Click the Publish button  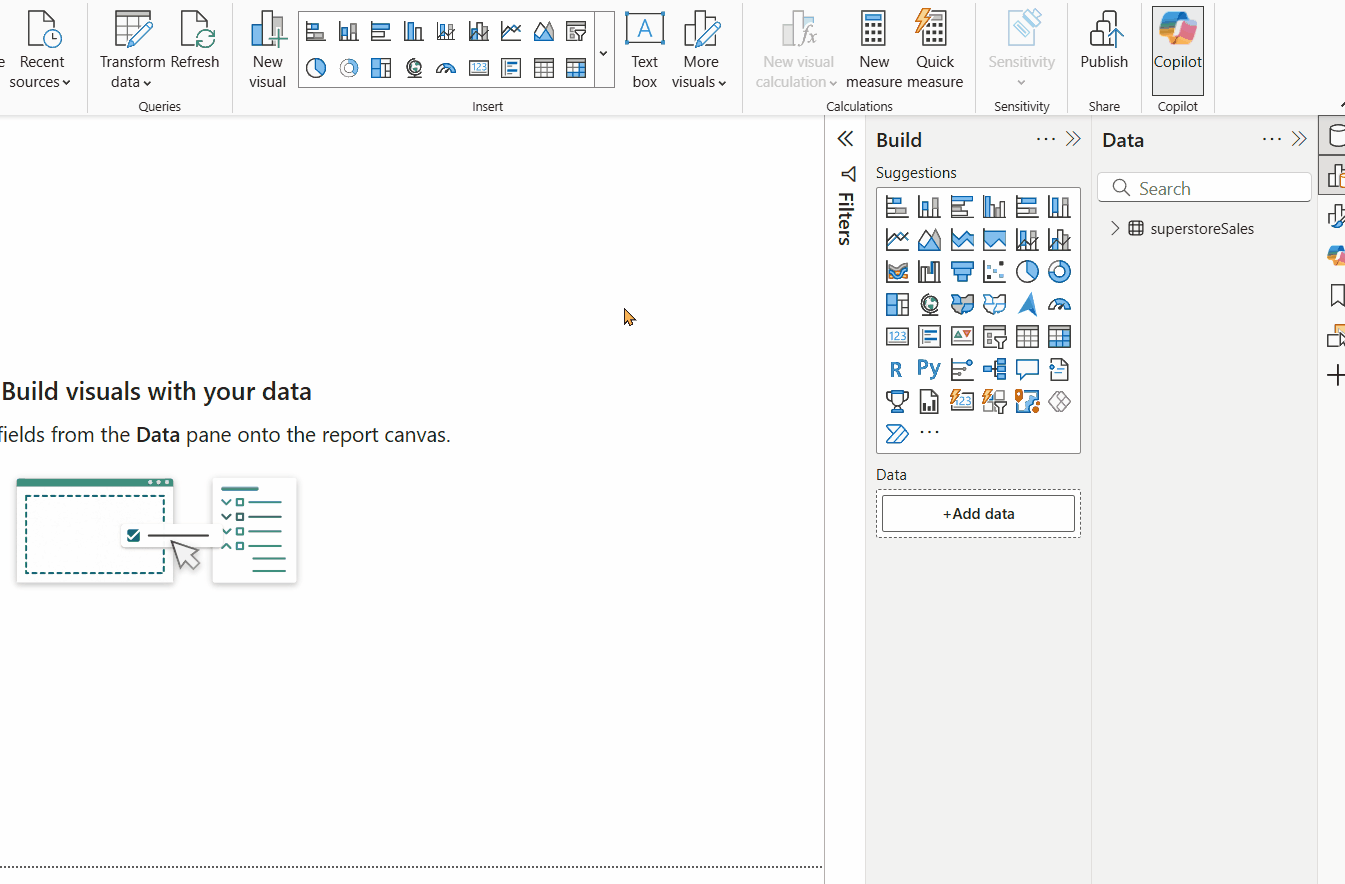tap(1104, 49)
